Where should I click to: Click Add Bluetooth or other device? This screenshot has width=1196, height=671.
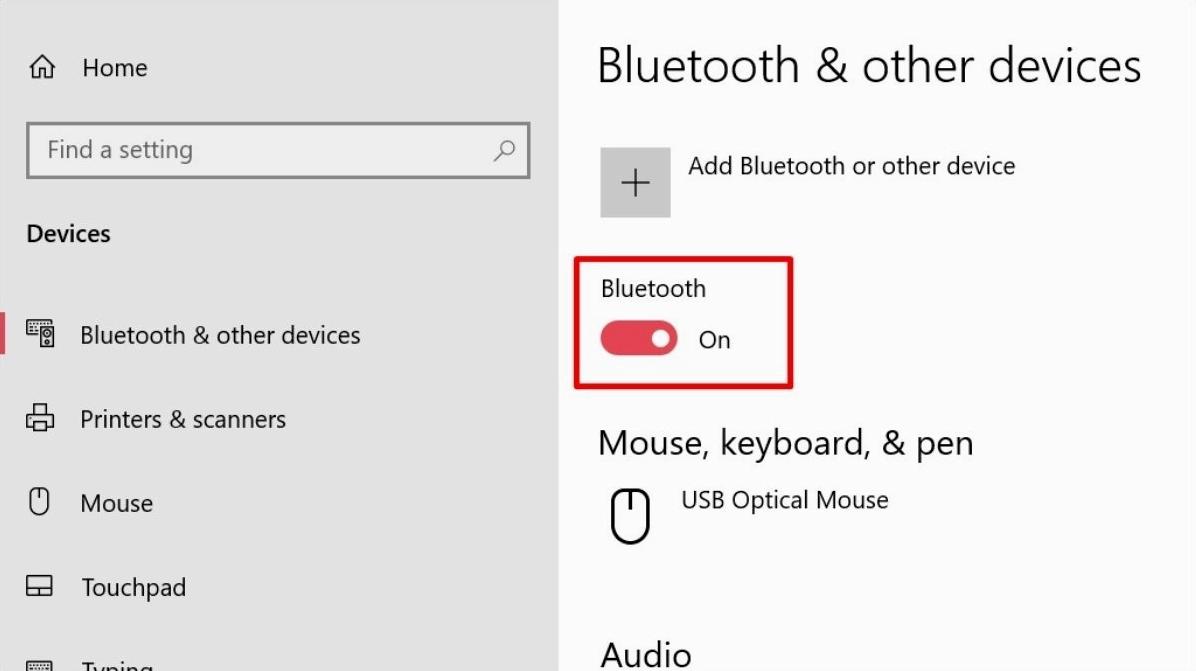point(852,166)
